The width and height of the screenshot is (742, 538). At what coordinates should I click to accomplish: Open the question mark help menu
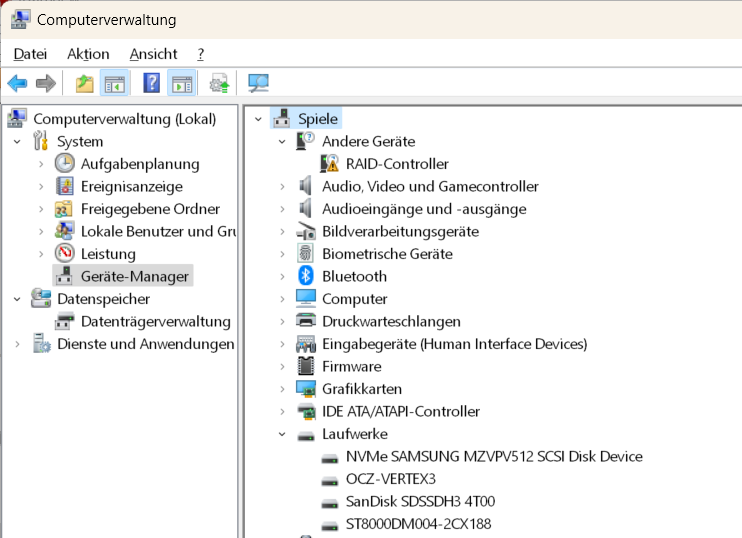point(201,54)
